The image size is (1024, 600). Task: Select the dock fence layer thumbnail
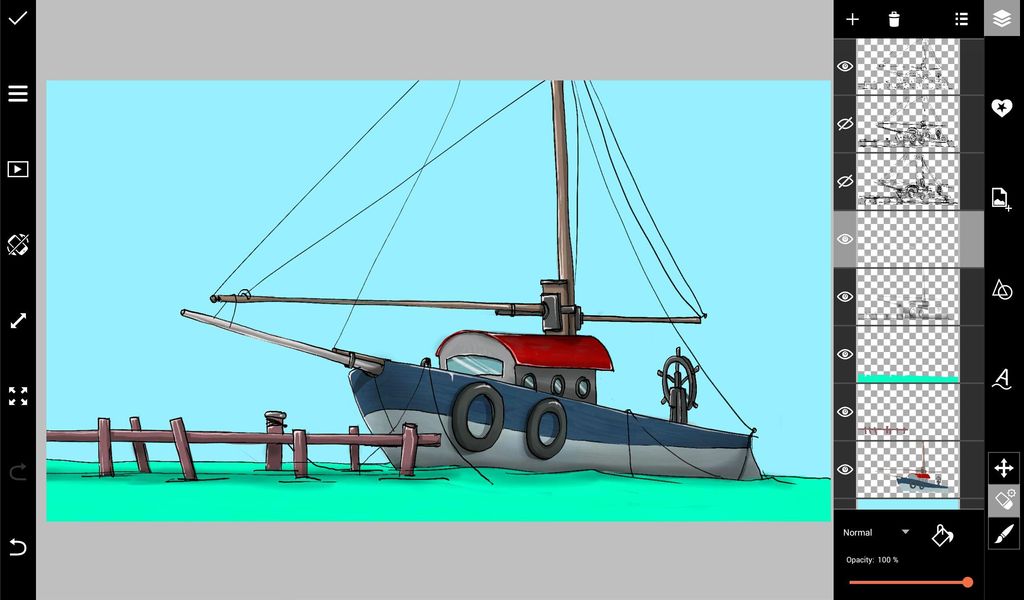[908, 412]
